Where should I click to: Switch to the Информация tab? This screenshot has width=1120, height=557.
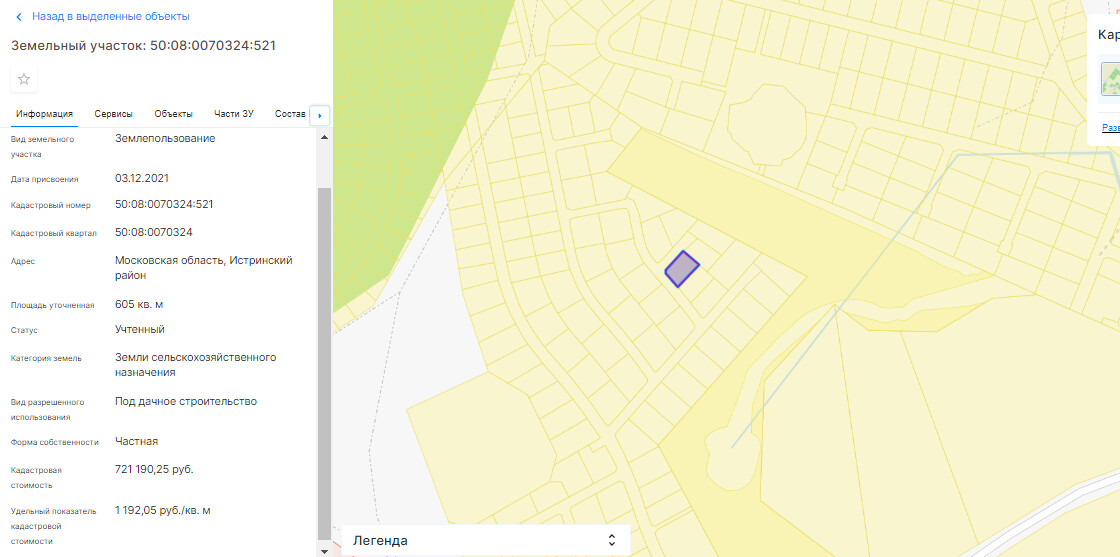point(44,114)
